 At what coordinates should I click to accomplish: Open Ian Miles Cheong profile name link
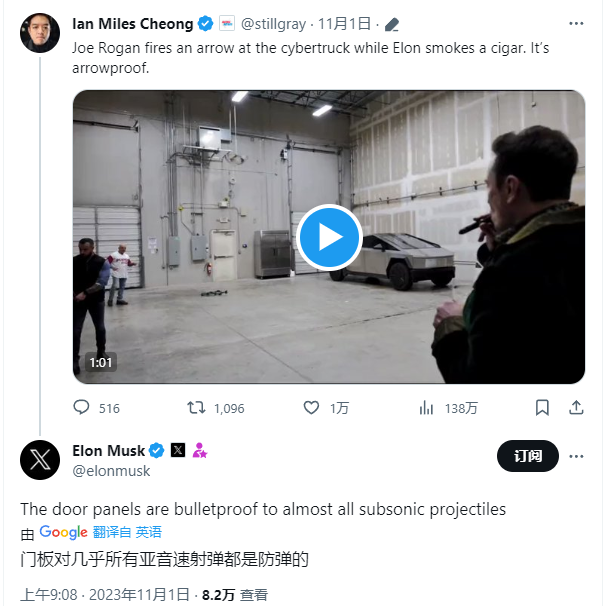click(x=131, y=22)
